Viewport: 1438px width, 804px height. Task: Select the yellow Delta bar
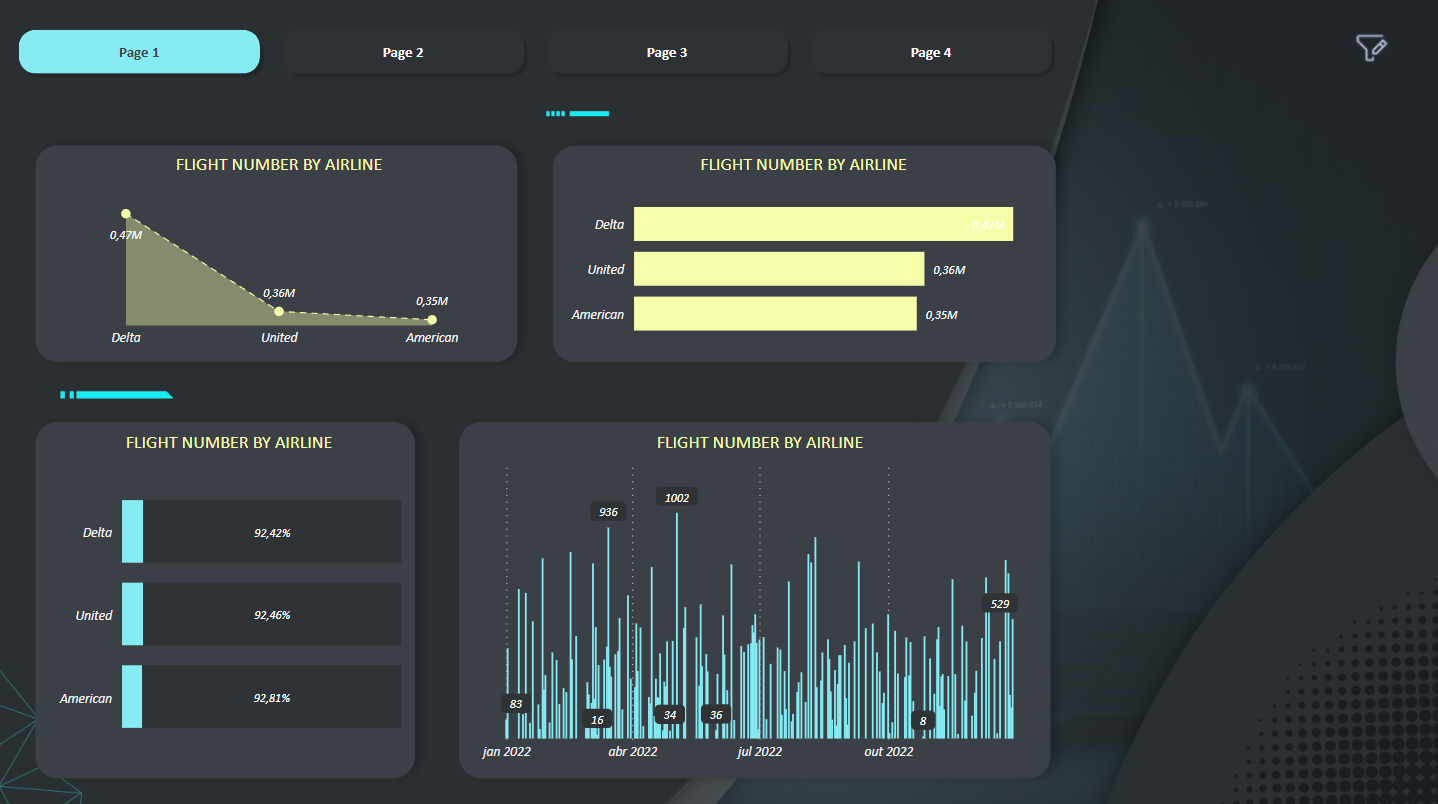tap(823, 224)
